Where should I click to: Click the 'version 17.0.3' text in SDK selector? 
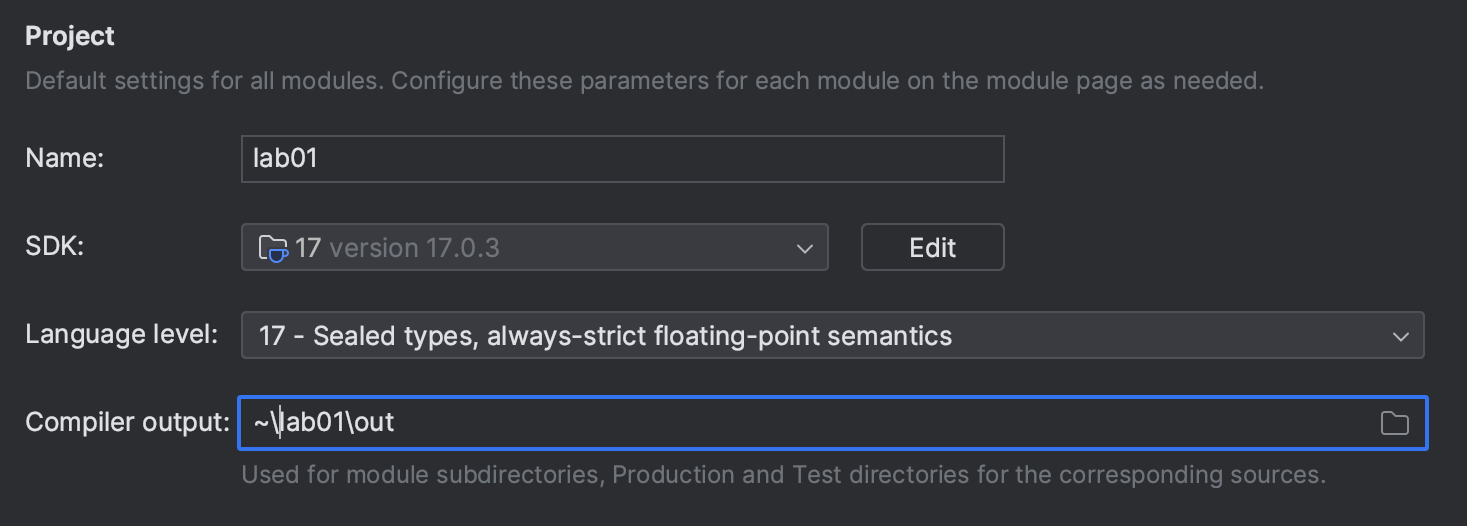(414, 247)
